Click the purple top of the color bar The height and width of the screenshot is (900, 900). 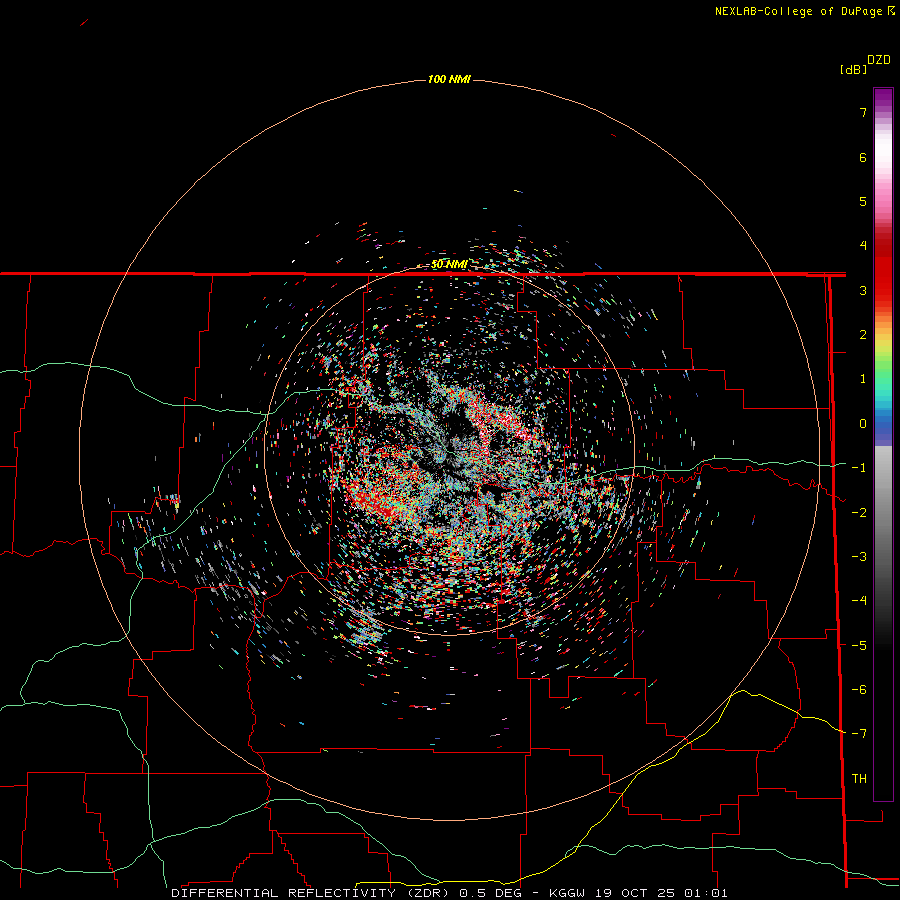tap(883, 98)
